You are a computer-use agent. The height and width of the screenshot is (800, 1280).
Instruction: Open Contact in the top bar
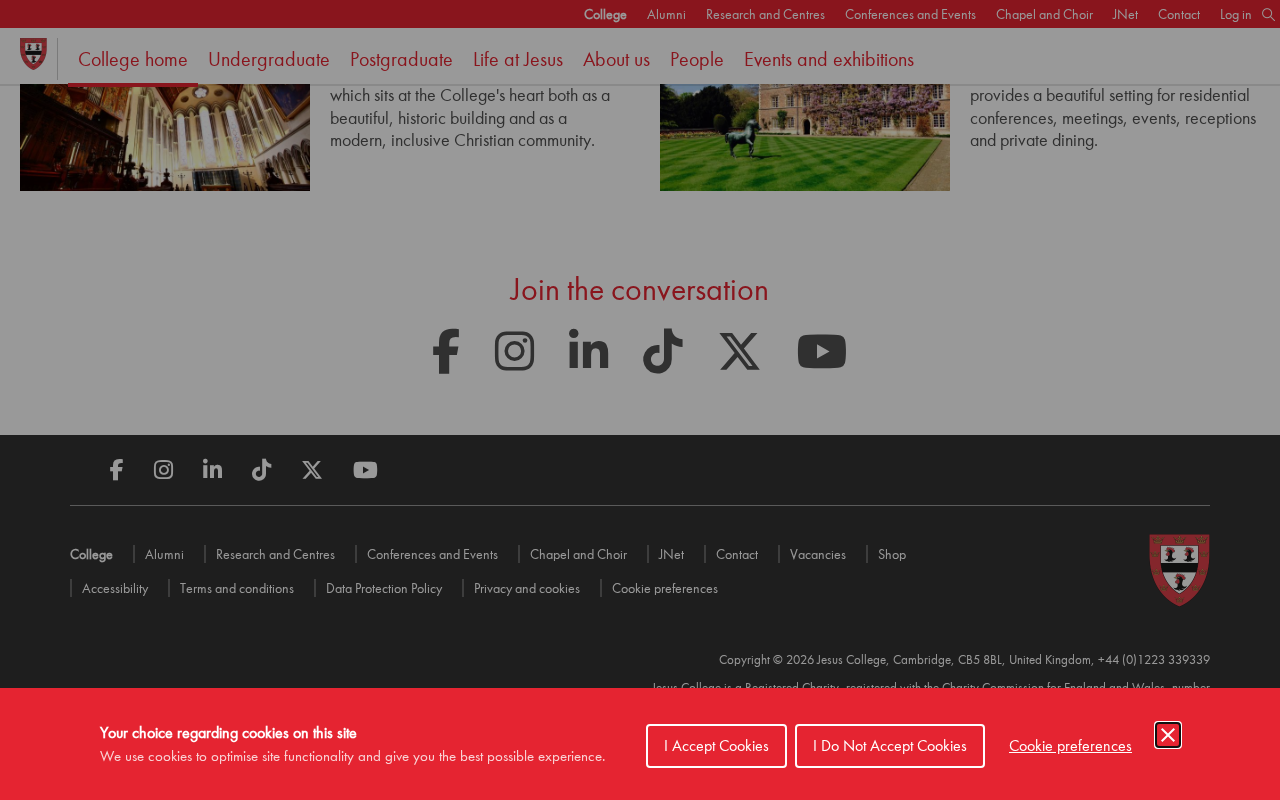pyautogui.click(x=1179, y=14)
